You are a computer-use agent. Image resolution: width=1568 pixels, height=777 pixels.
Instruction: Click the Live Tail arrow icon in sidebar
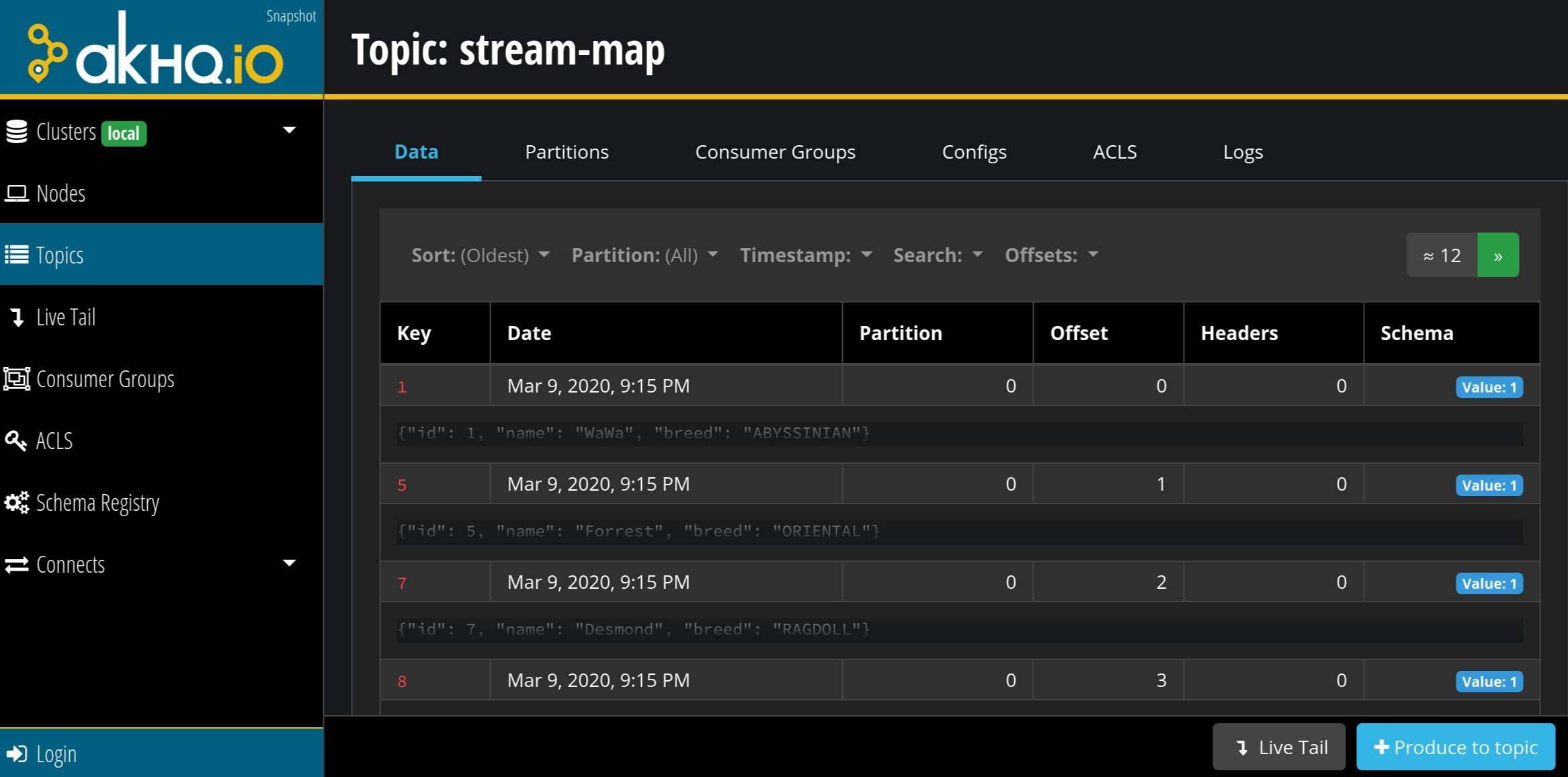pyautogui.click(x=17, y=317)
